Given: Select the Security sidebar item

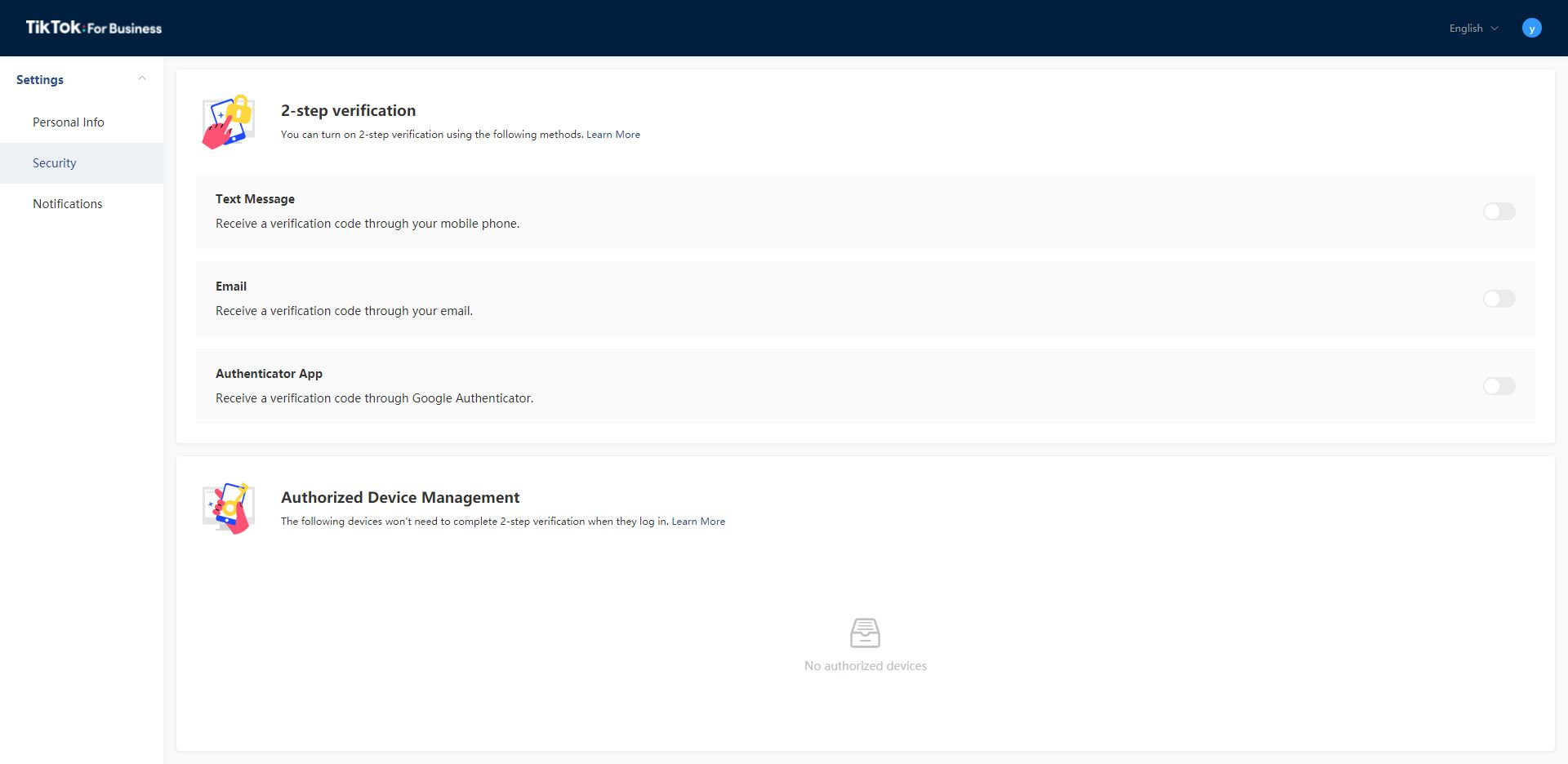Looking at the screenshot, I should click(x=55, y=163).
